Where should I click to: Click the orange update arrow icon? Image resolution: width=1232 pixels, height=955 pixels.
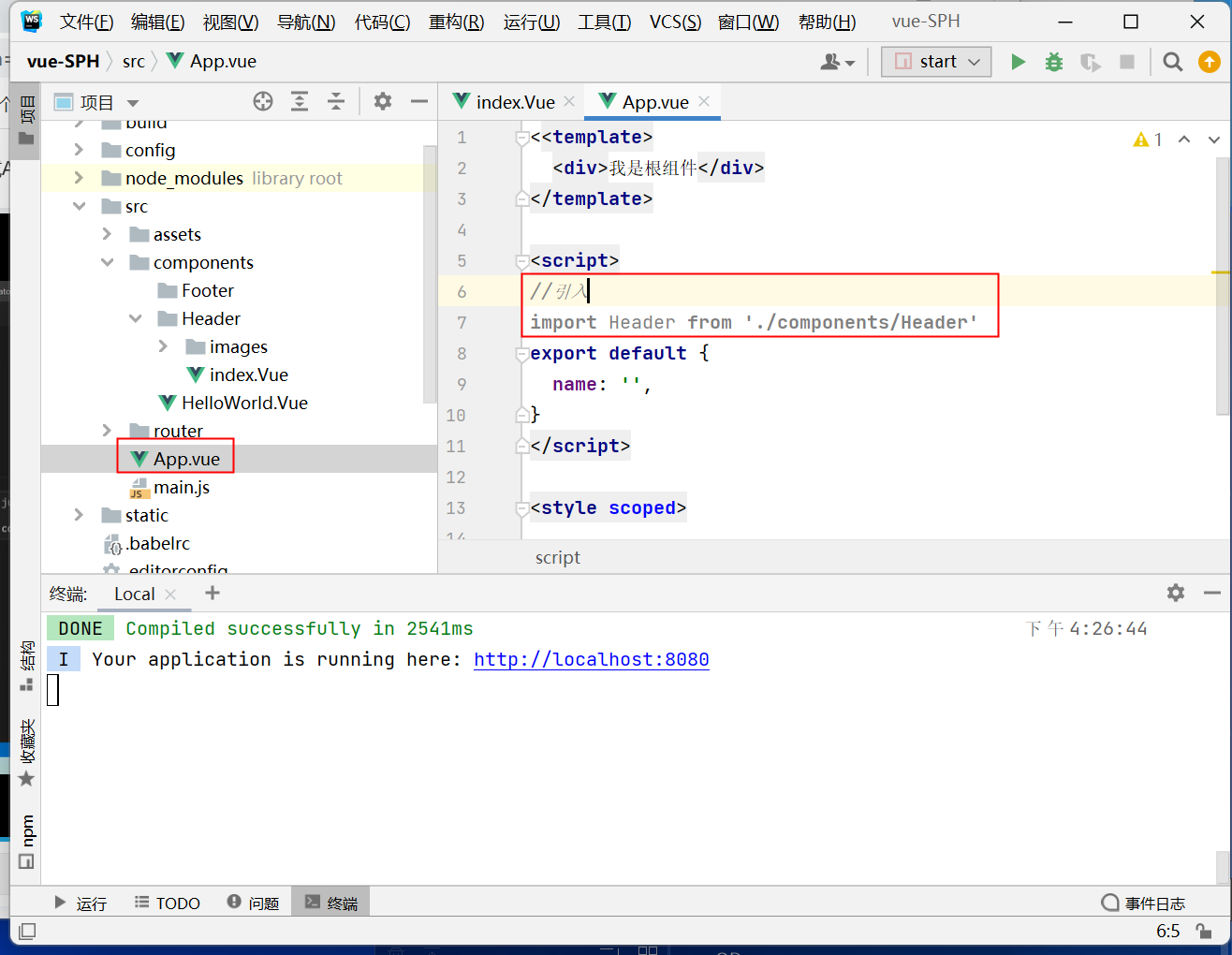coord(1210,62)
